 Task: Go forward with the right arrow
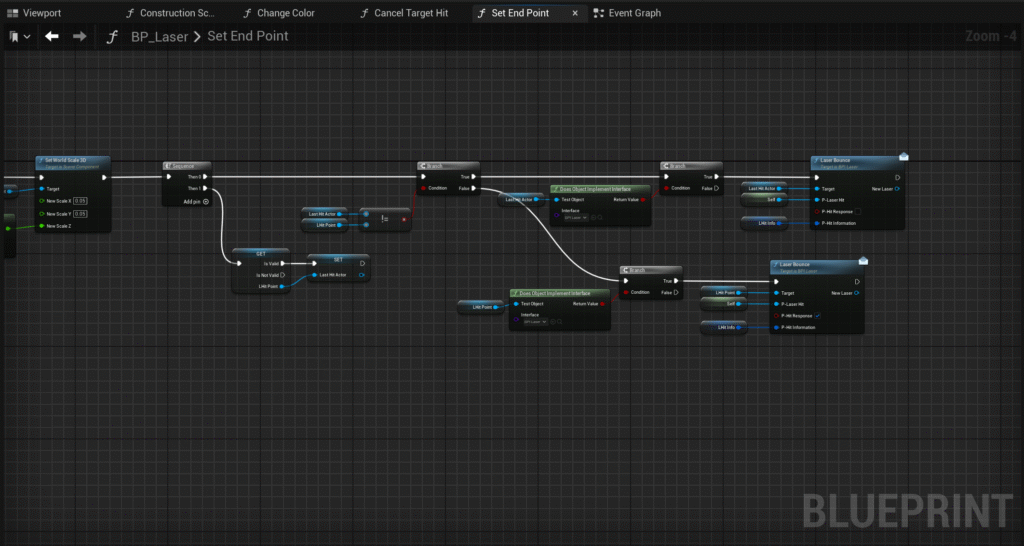tap(80, 37)
